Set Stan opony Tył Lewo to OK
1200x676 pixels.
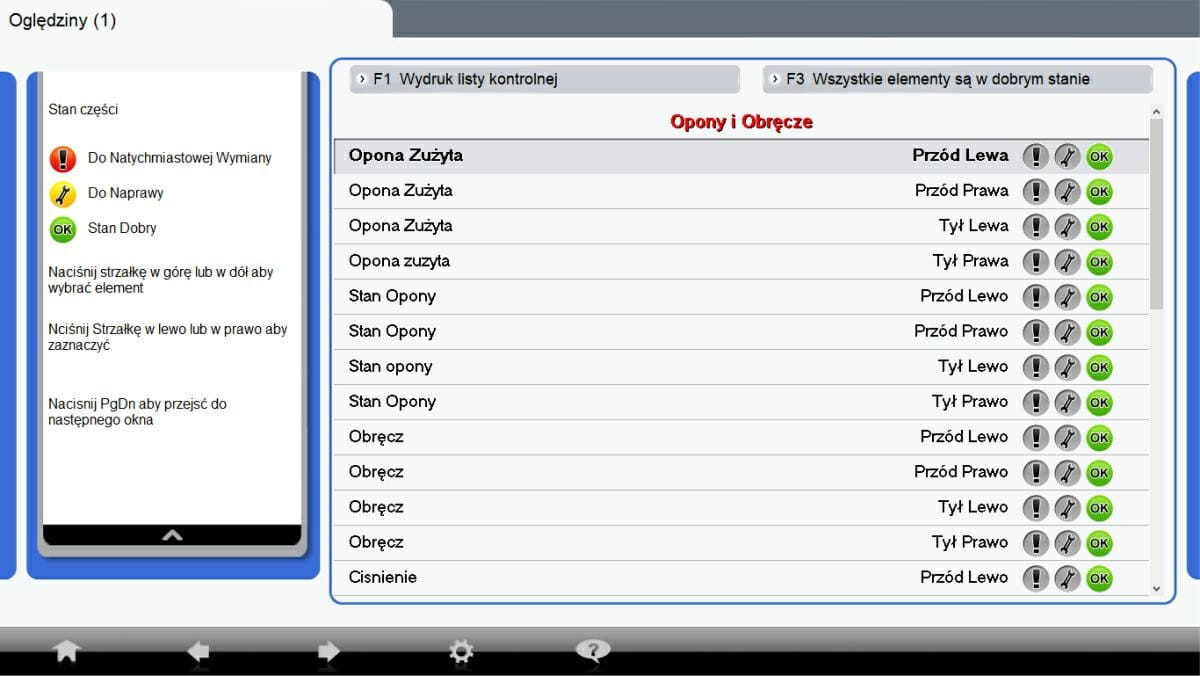pos(1099,367)
